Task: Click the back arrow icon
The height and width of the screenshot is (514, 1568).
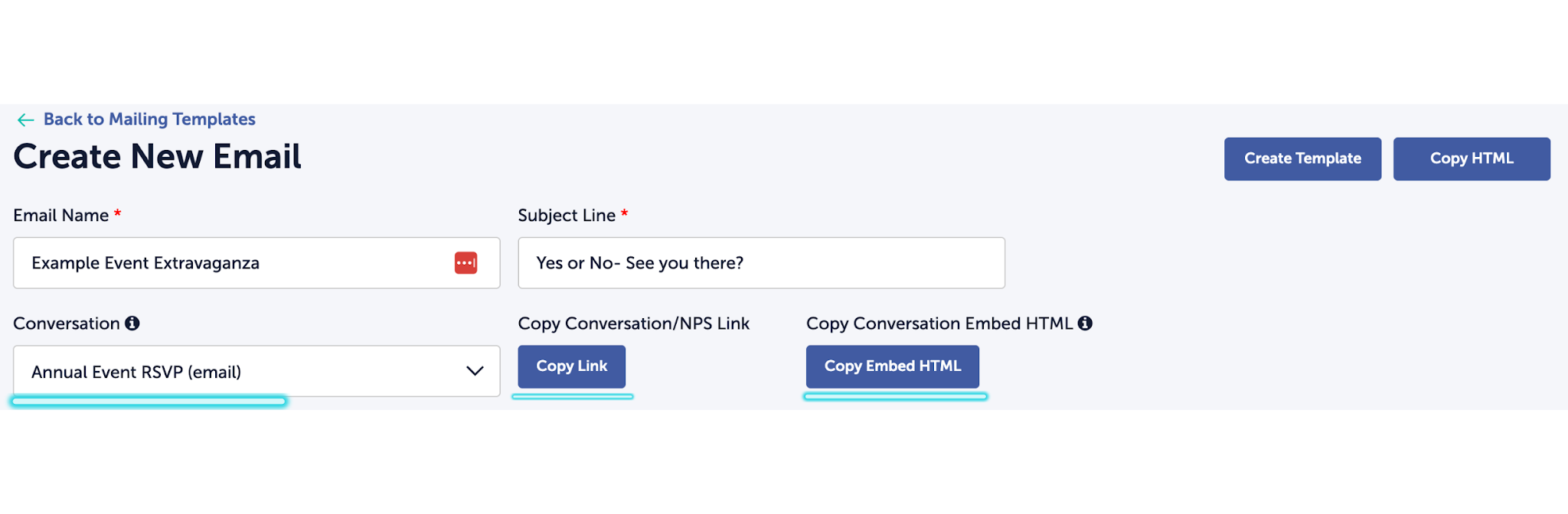Action: [25, 120]
